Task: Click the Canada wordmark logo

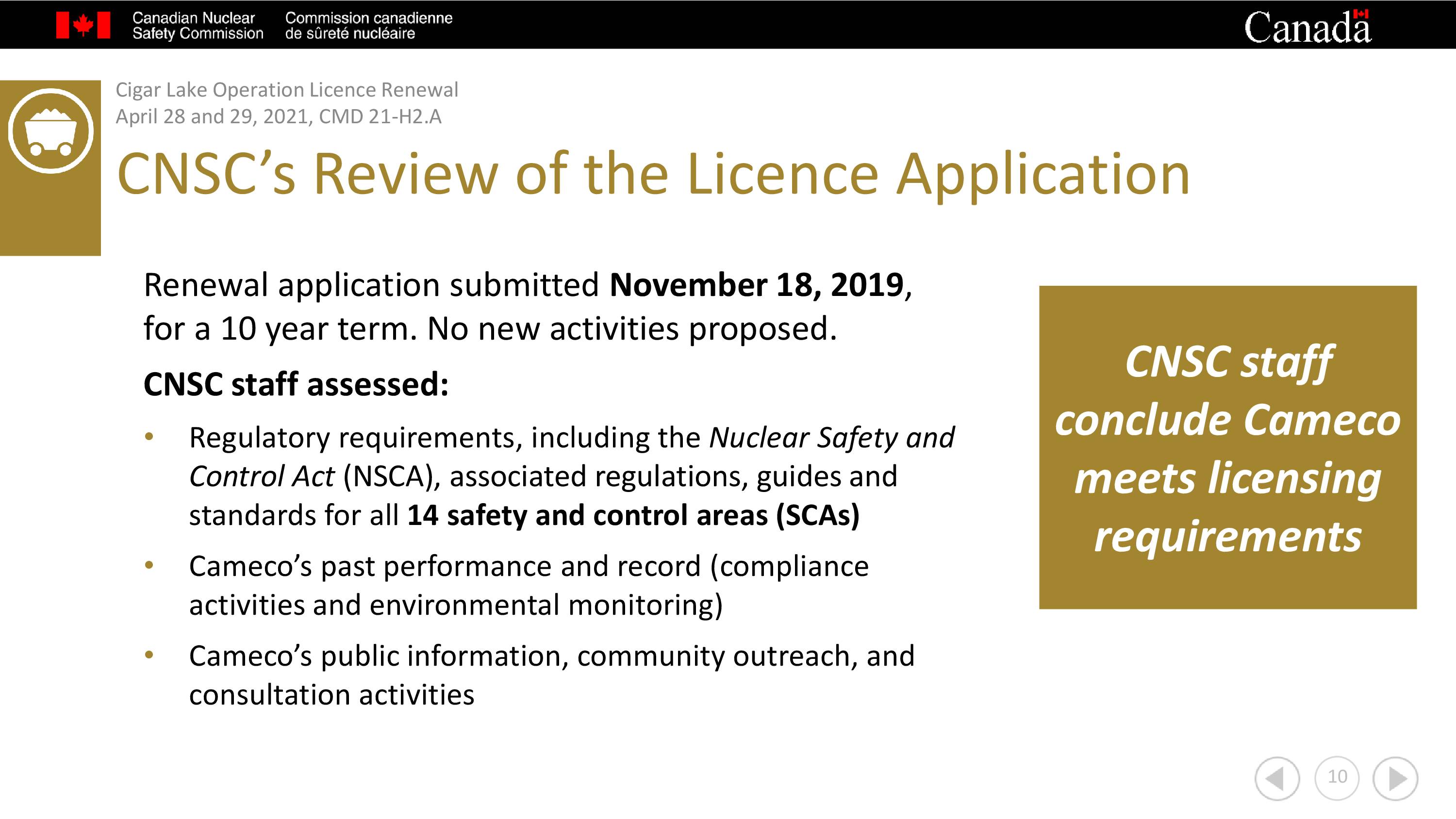Action: pyautogui.click(x=1307, y=27)
